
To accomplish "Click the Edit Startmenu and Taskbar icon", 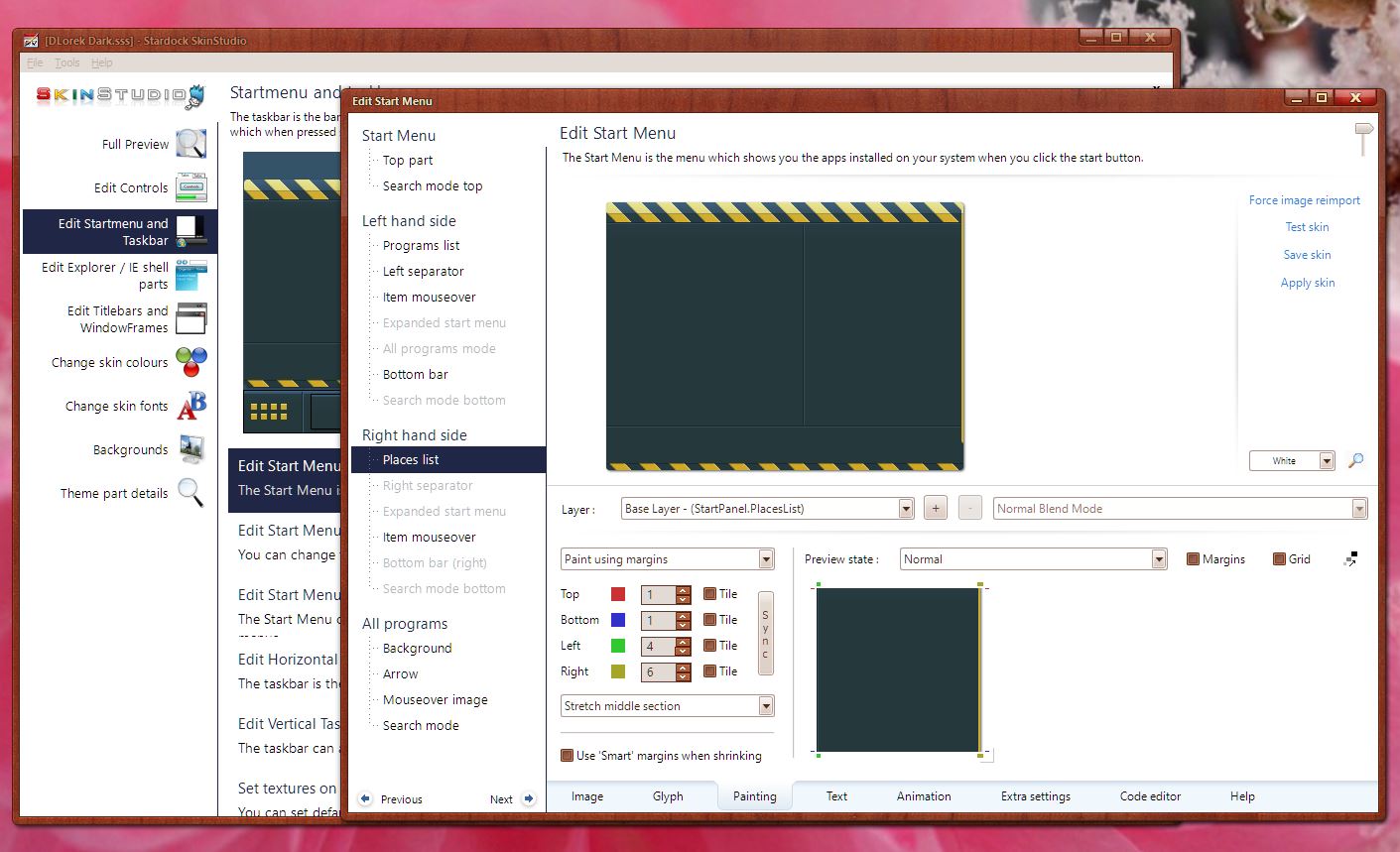I will point(191,231).
